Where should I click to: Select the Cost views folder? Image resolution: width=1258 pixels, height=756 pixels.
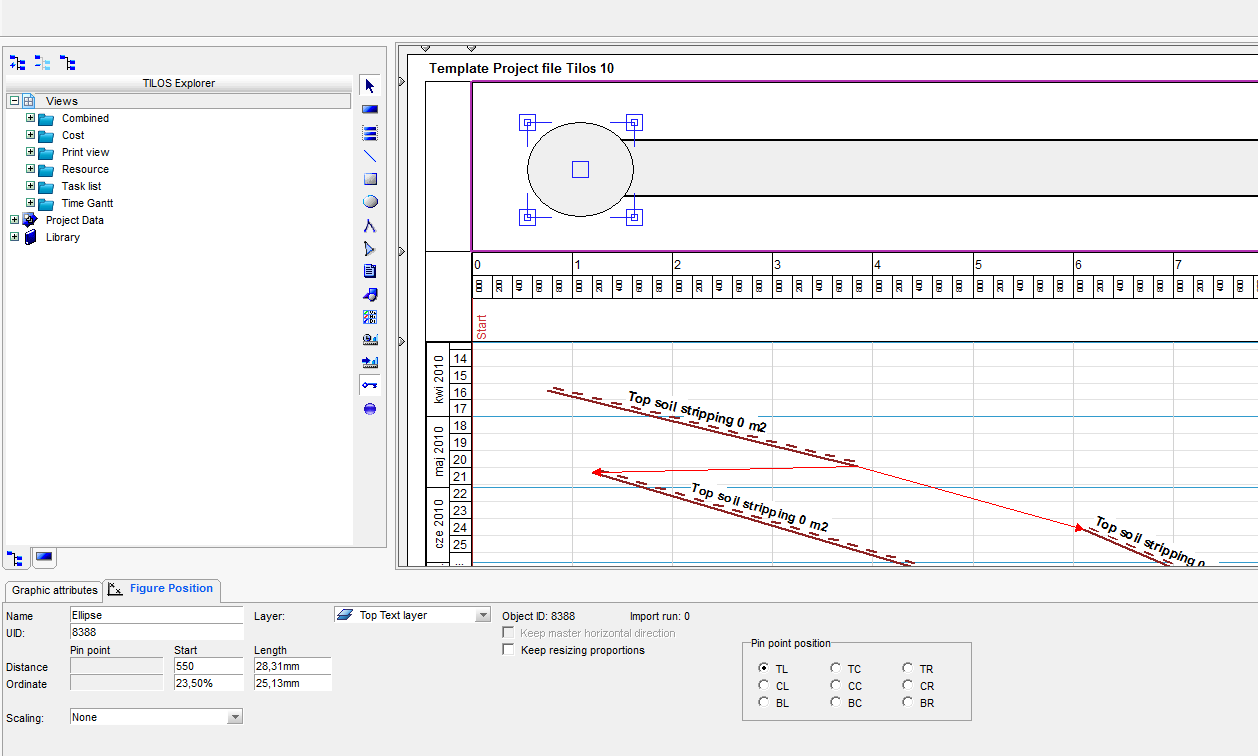coord(73,135)
